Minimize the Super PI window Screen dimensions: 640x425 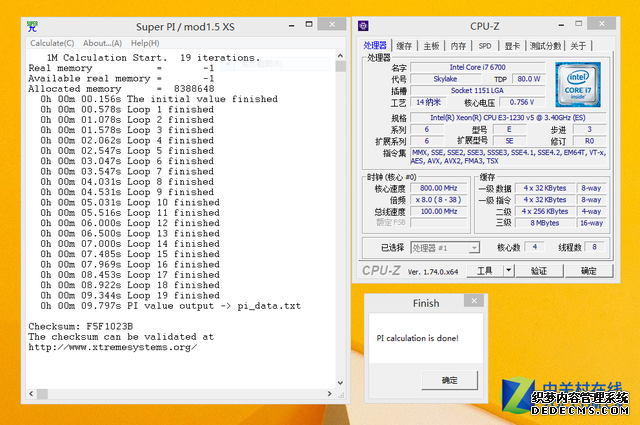pyautogui.click(x=291, y=26)
